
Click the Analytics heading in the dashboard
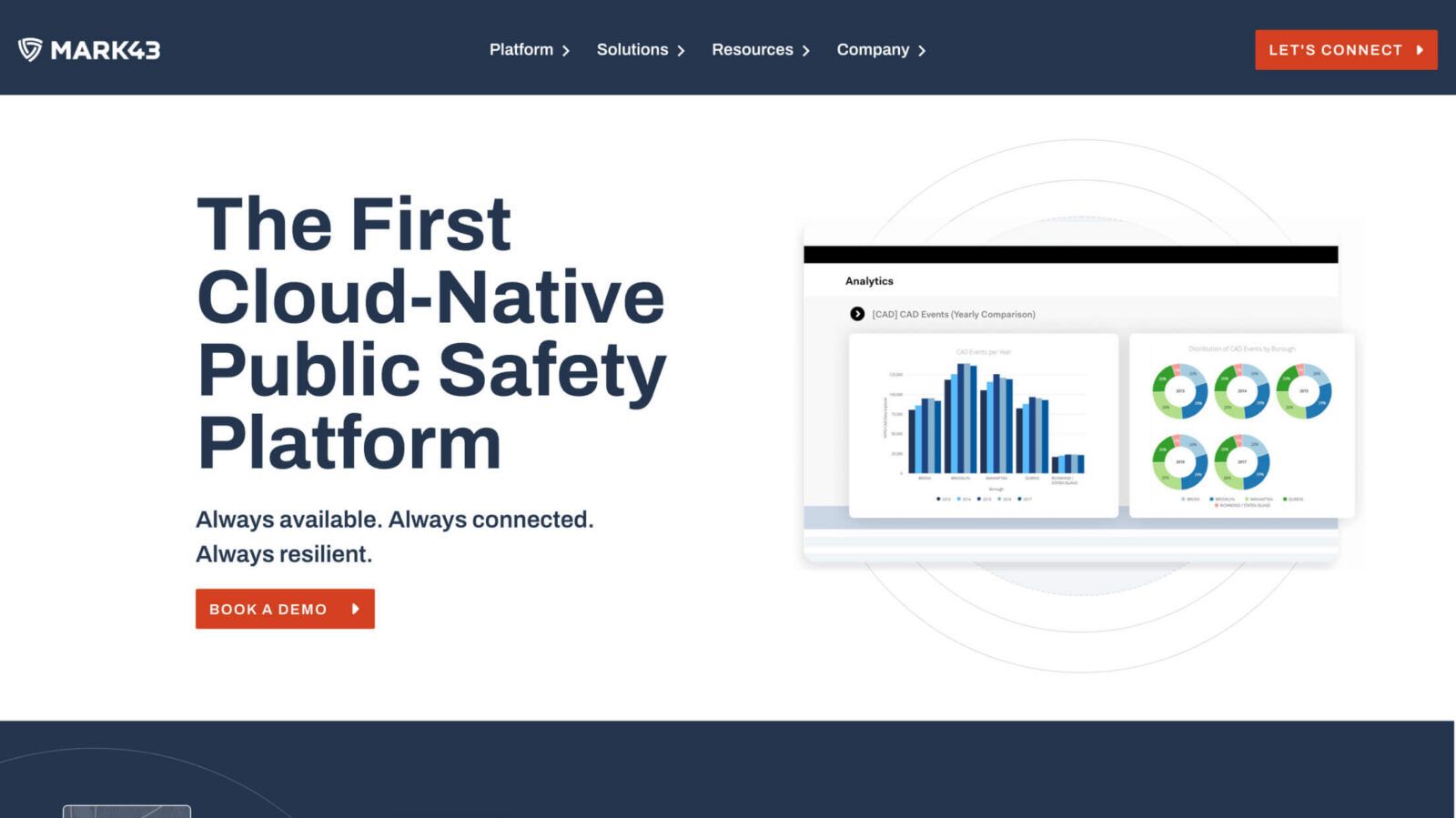click(869, 281)
